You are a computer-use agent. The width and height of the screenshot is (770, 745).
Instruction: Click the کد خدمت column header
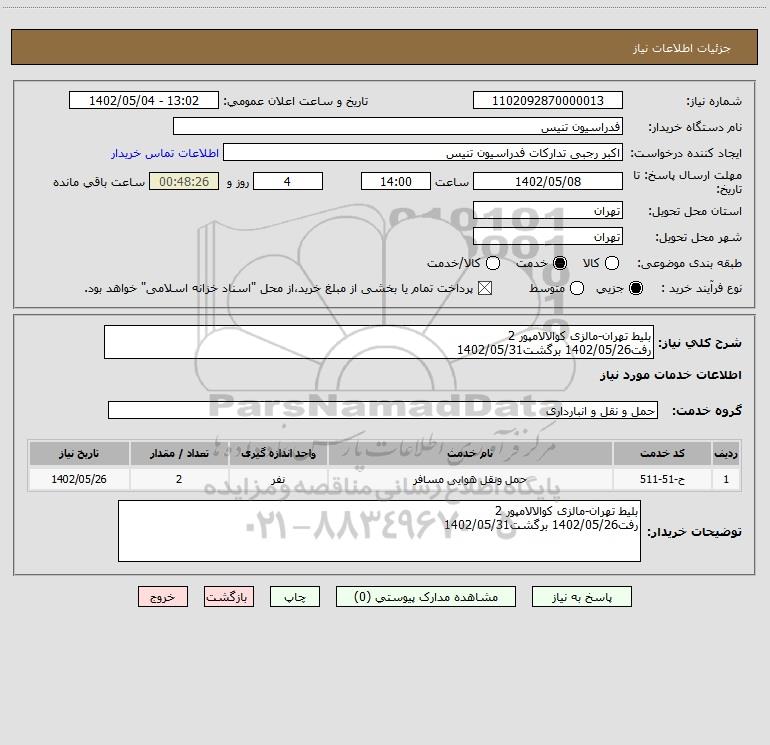(662, 453)
